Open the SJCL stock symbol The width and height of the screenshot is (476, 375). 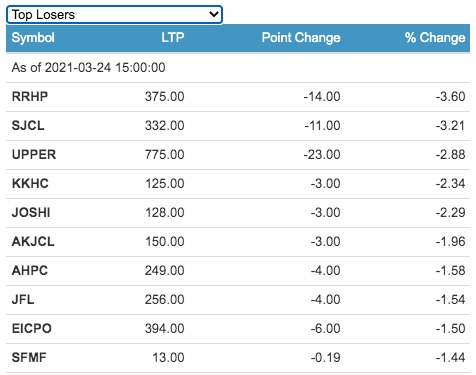(x=28, y=126)
